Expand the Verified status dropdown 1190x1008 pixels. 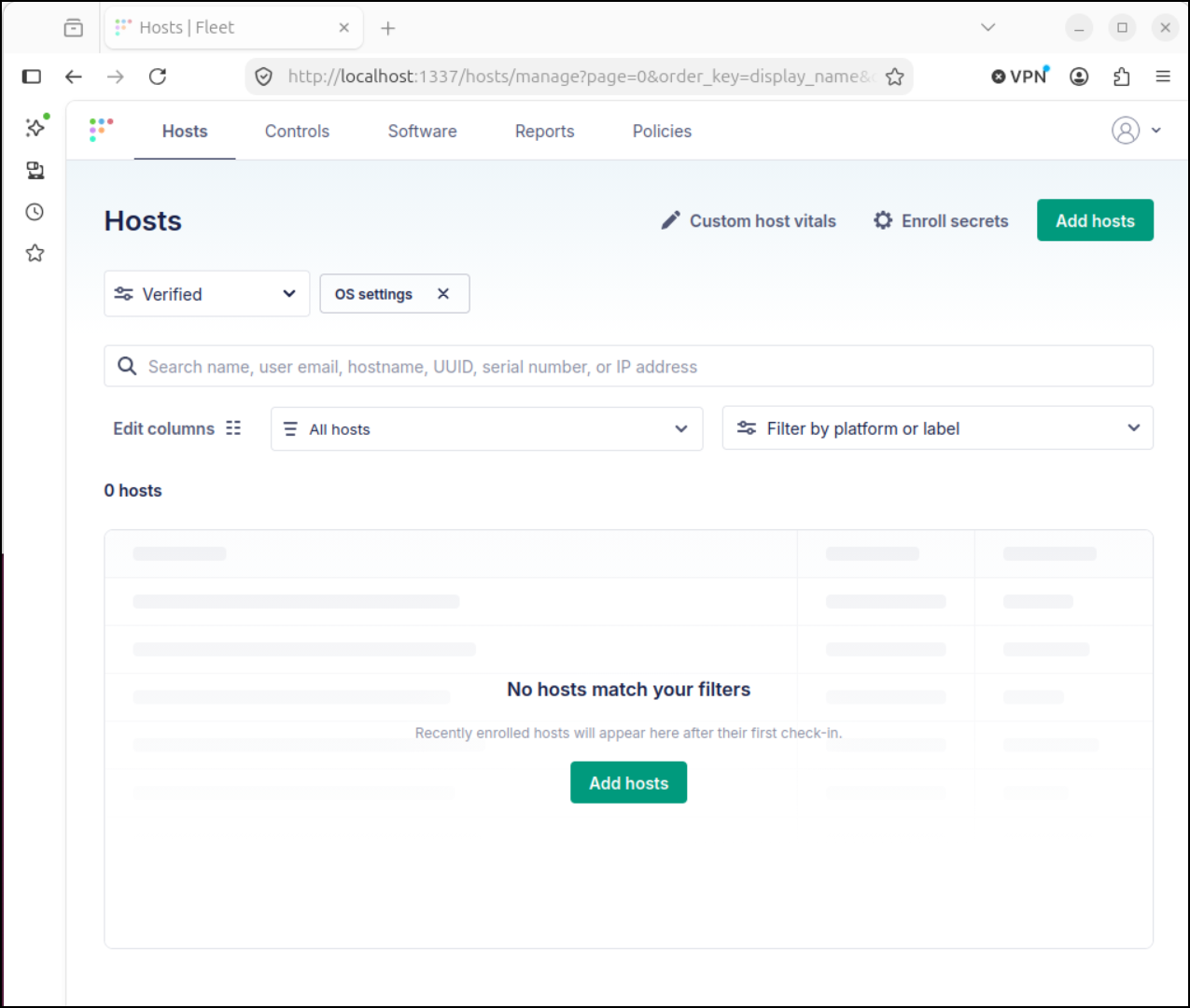click(x=206, y=294)
